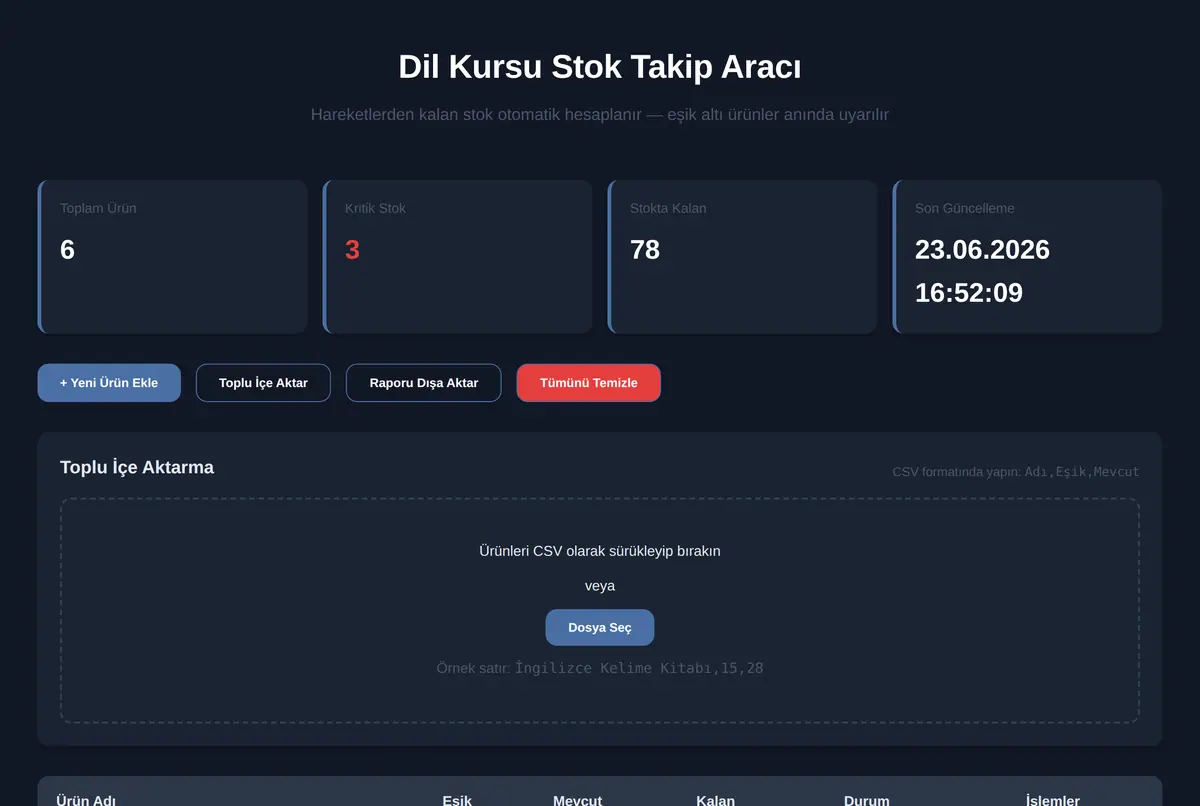Image resolution: width=1200 pixels, height=806 pixels.
Task: Open the Toplu İçe Aktar panel button
Action: tap(263, 383)
